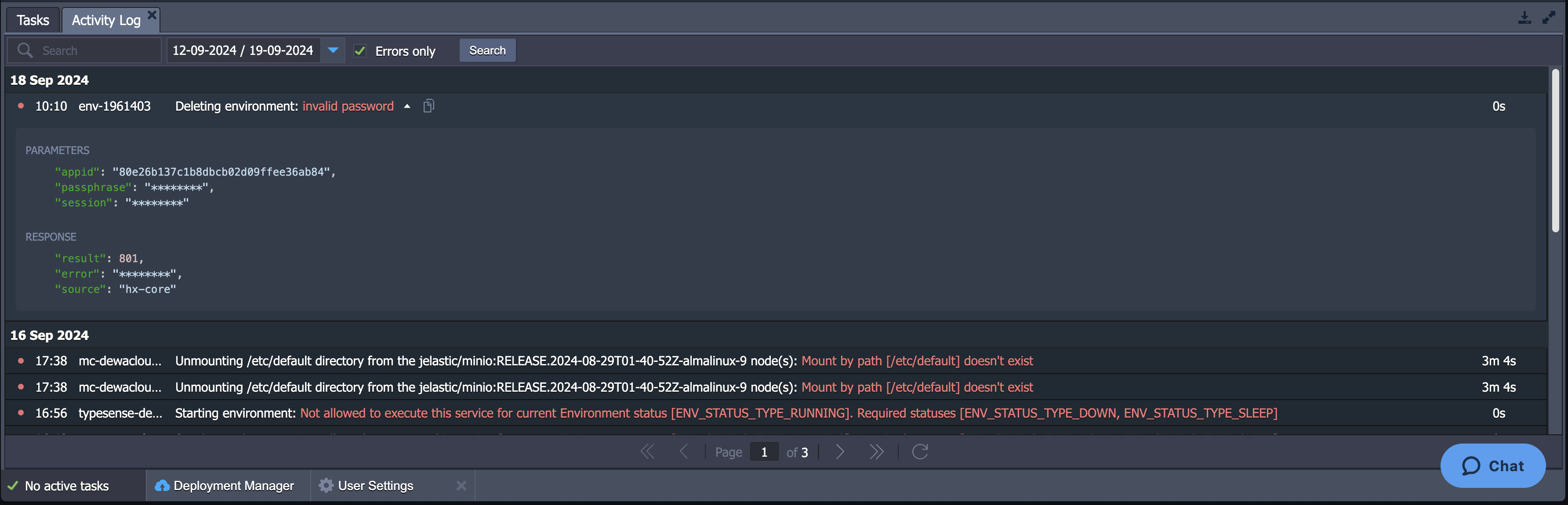Screen dimensions: 1568x505
Task: Click the first page navigation arrow icon
Action: point(649,451)
